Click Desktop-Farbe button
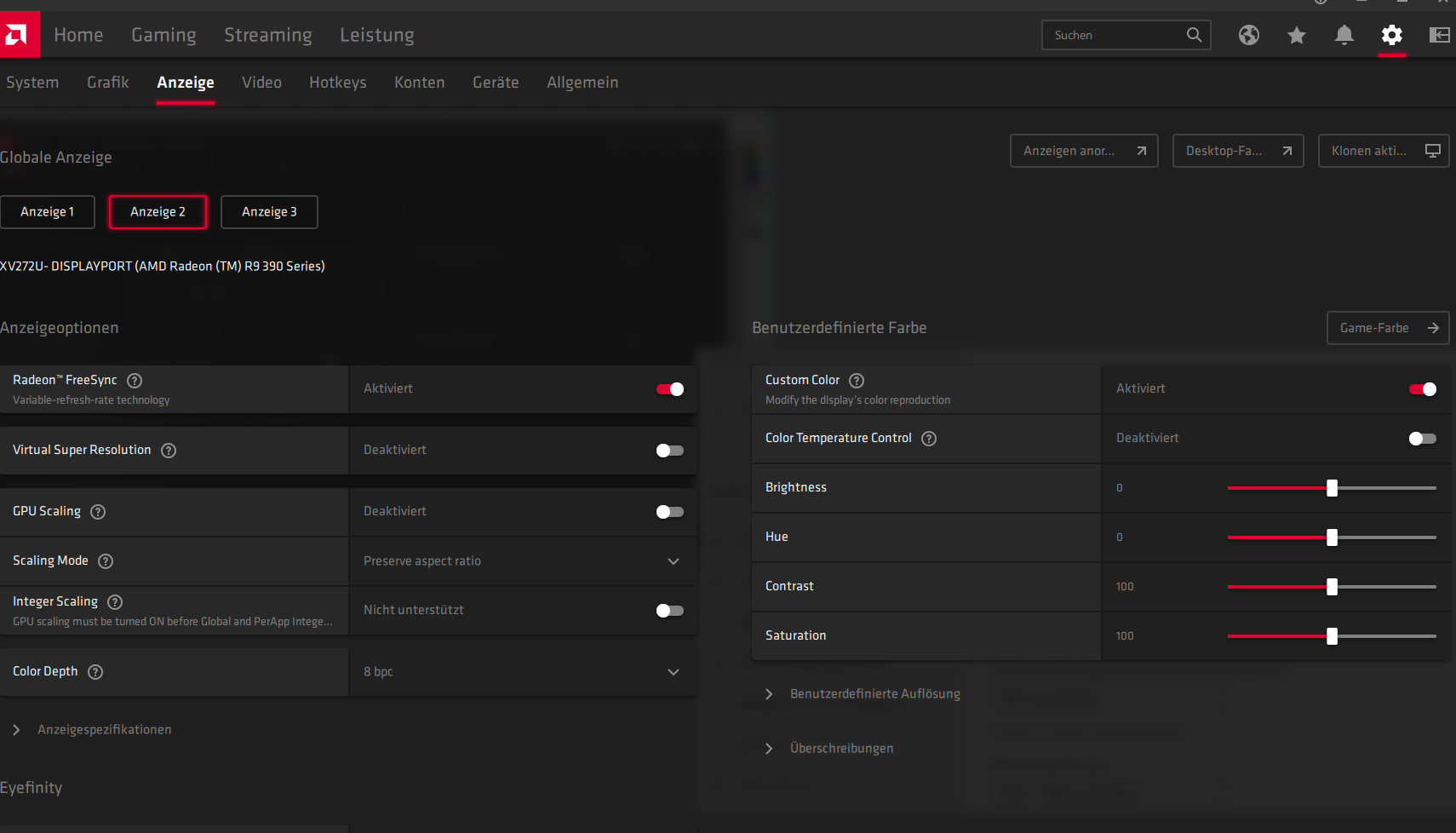 pos(1238,151)
